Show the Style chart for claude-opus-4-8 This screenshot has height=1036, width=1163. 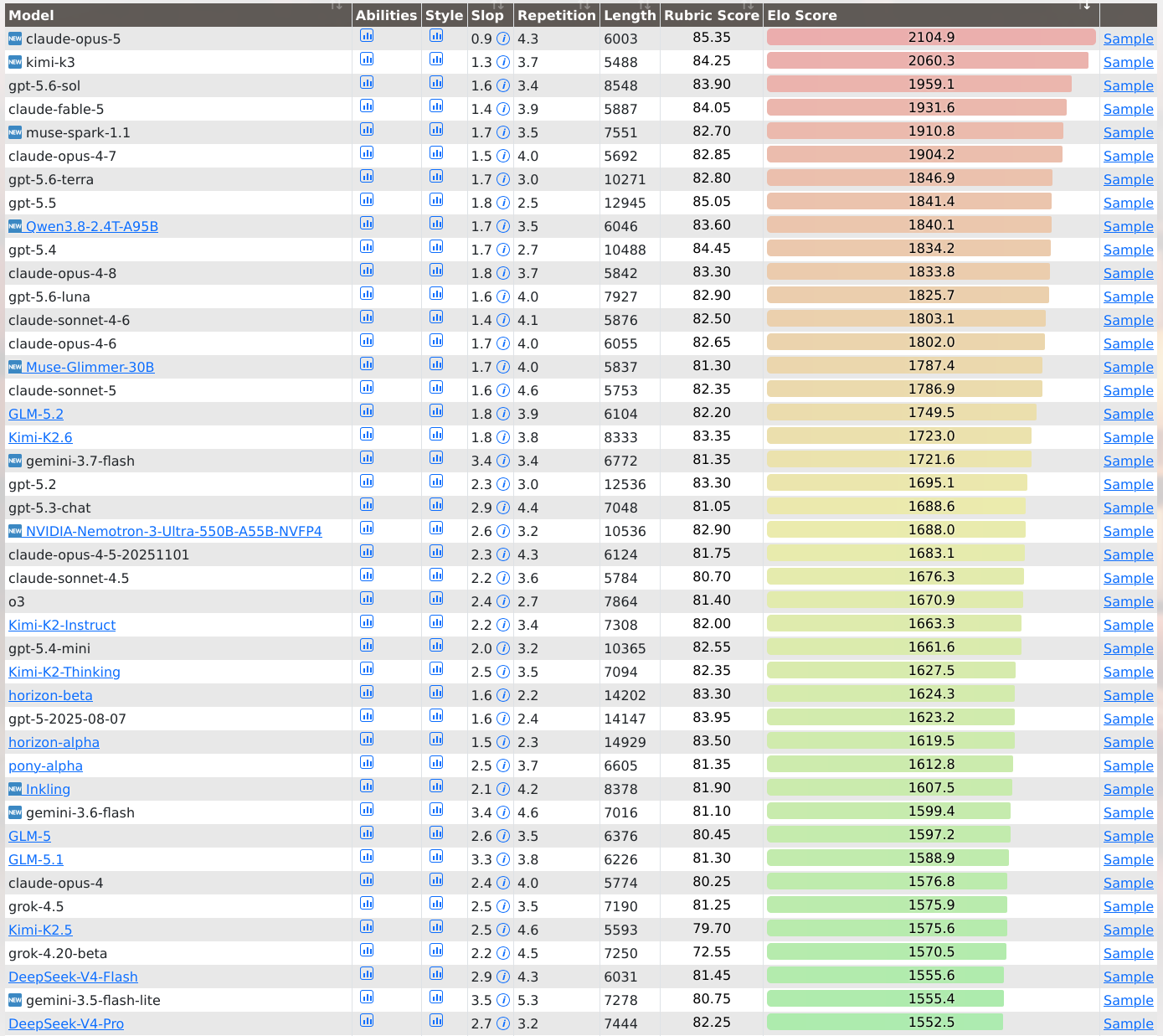pyautogui.click(x=436, y=271)
